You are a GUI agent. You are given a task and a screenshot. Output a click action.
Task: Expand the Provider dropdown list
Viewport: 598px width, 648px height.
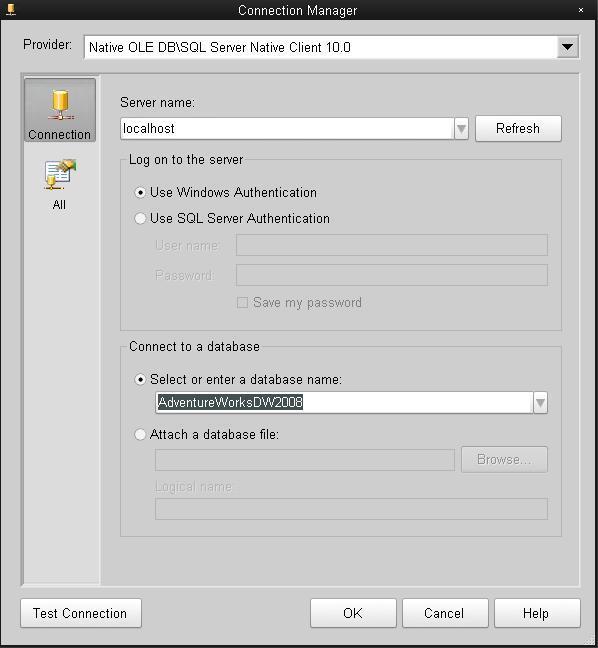pos(567,47)
